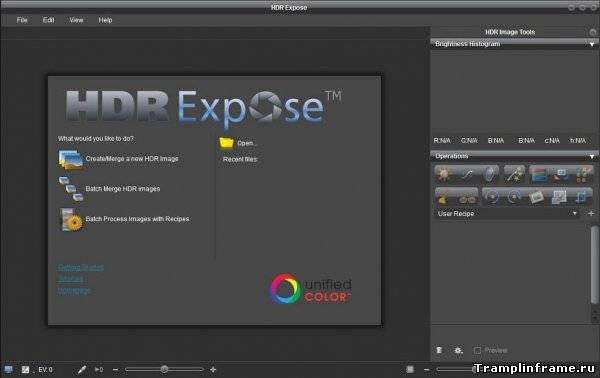600x378 pixels.
Task: Click the trash icon beside Preview
Action: [x=439, y=350]
